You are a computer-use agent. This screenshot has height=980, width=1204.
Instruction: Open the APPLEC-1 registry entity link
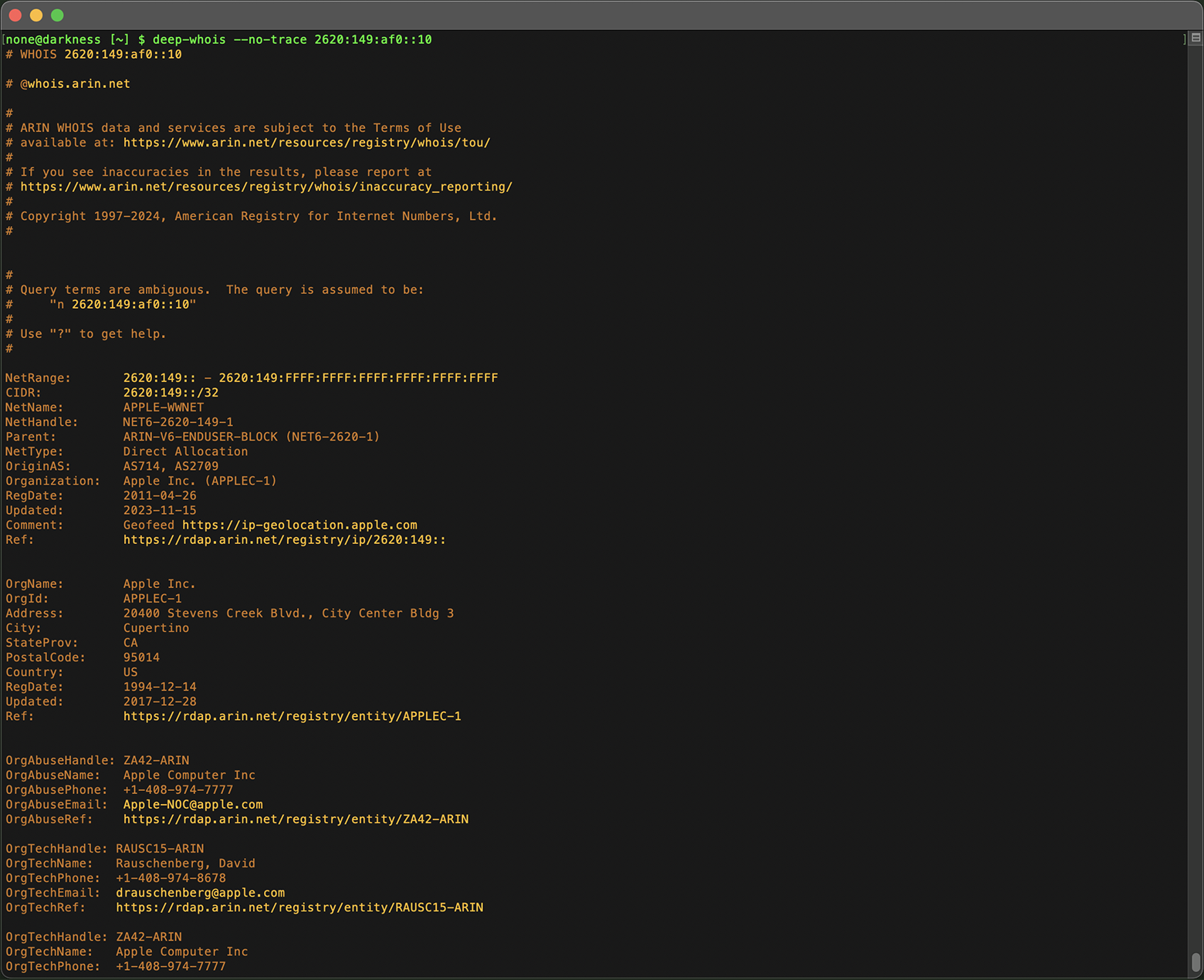(x=292, y=716)
